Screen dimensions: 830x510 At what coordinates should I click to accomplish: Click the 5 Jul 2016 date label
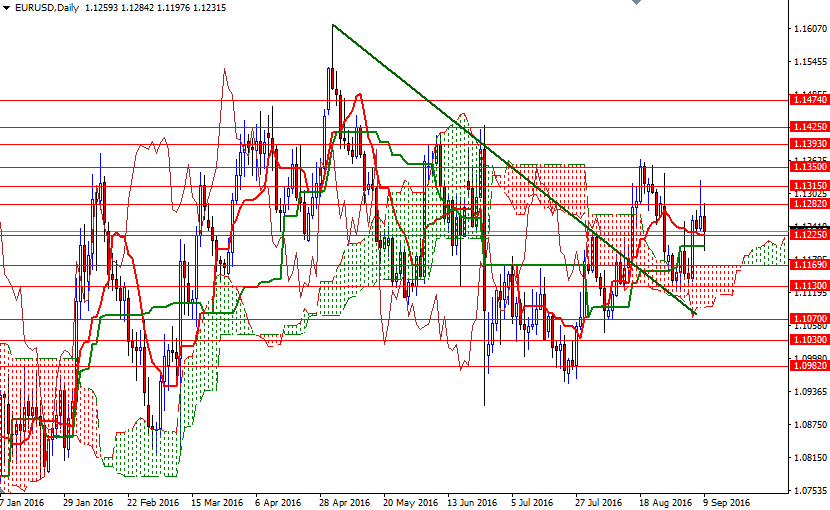click(532, 502)
